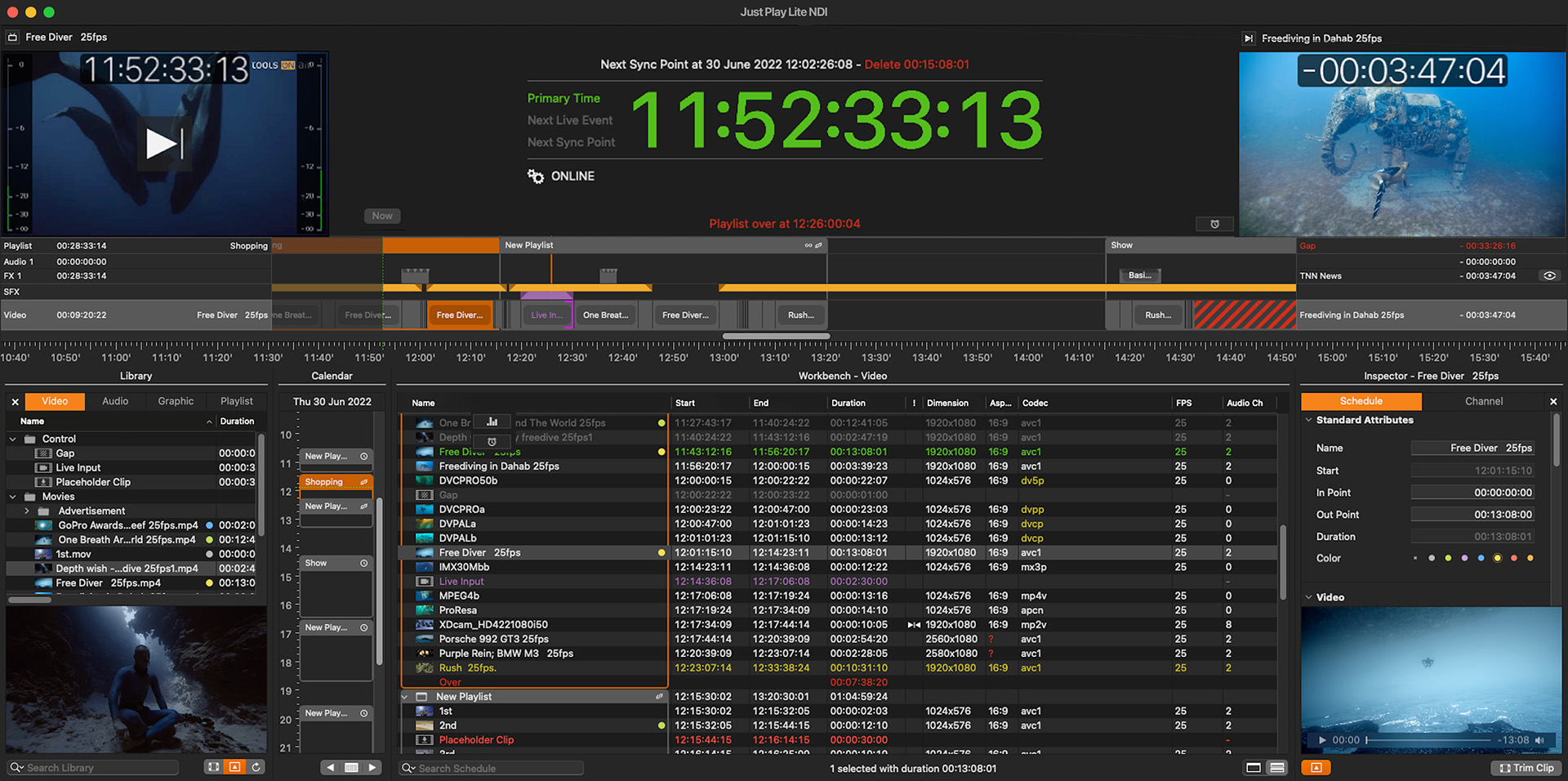Click the alarm clock icon below Playlist over

pyautogui.click(x=1214, y=224)
